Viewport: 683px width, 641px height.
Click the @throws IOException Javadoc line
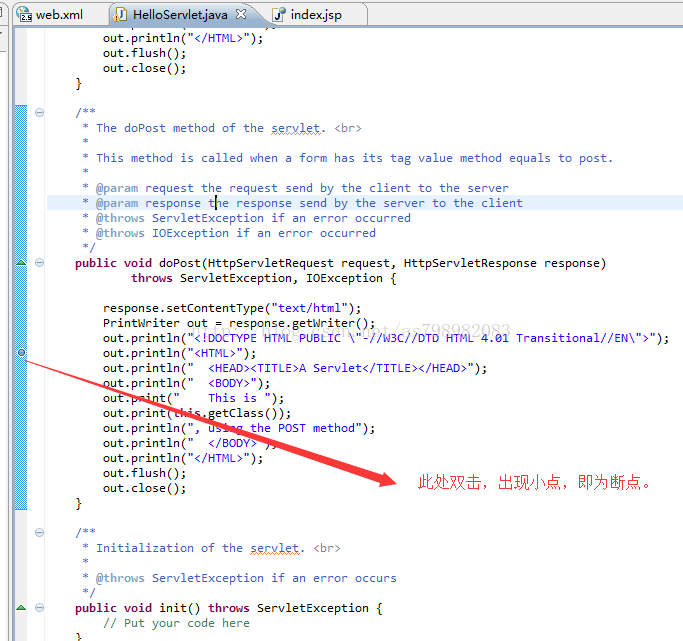[229, 233]
